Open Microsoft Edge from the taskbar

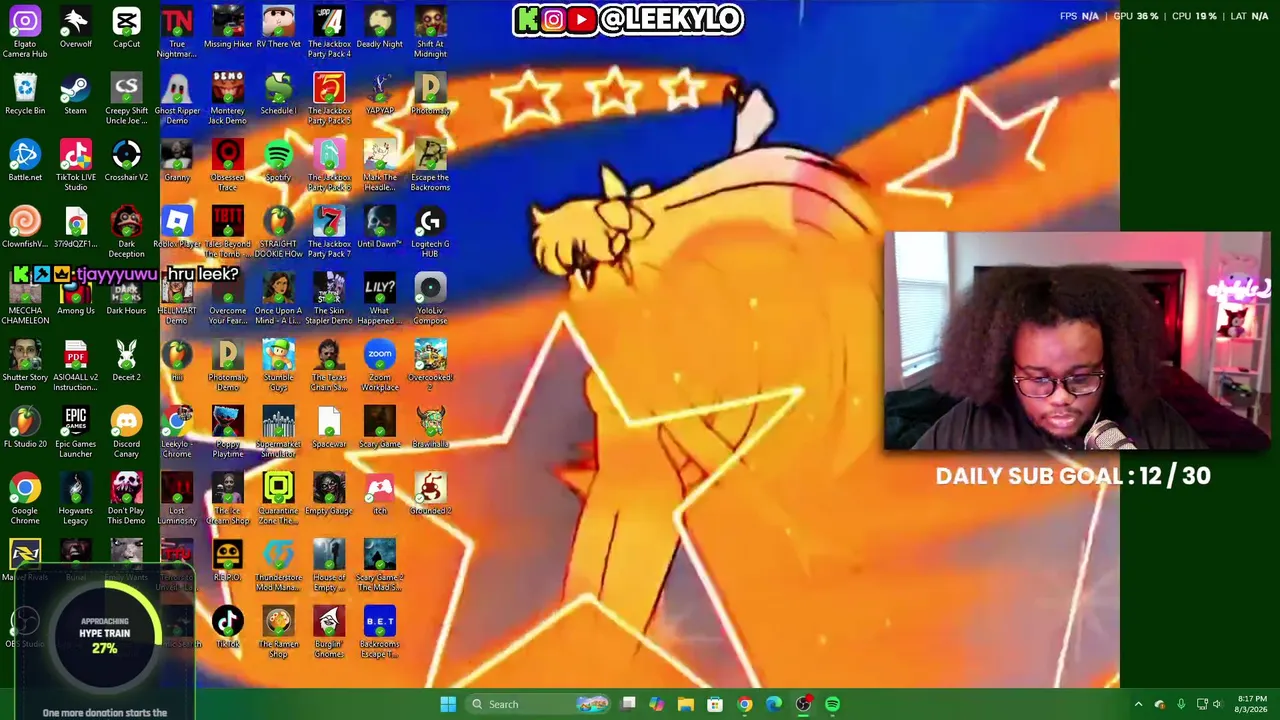[x=774, y=704]
